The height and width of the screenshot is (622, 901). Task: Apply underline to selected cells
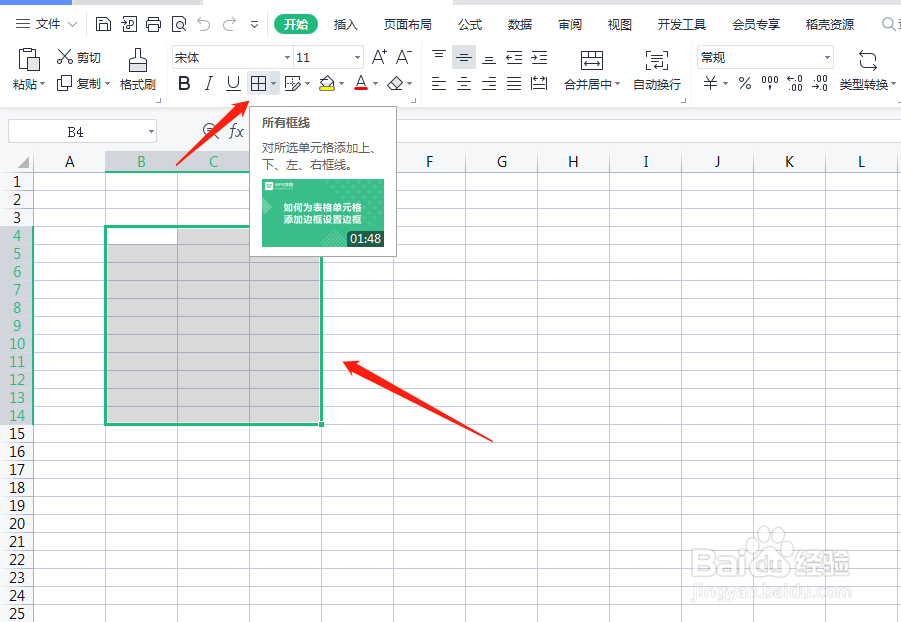pos(236,83)
